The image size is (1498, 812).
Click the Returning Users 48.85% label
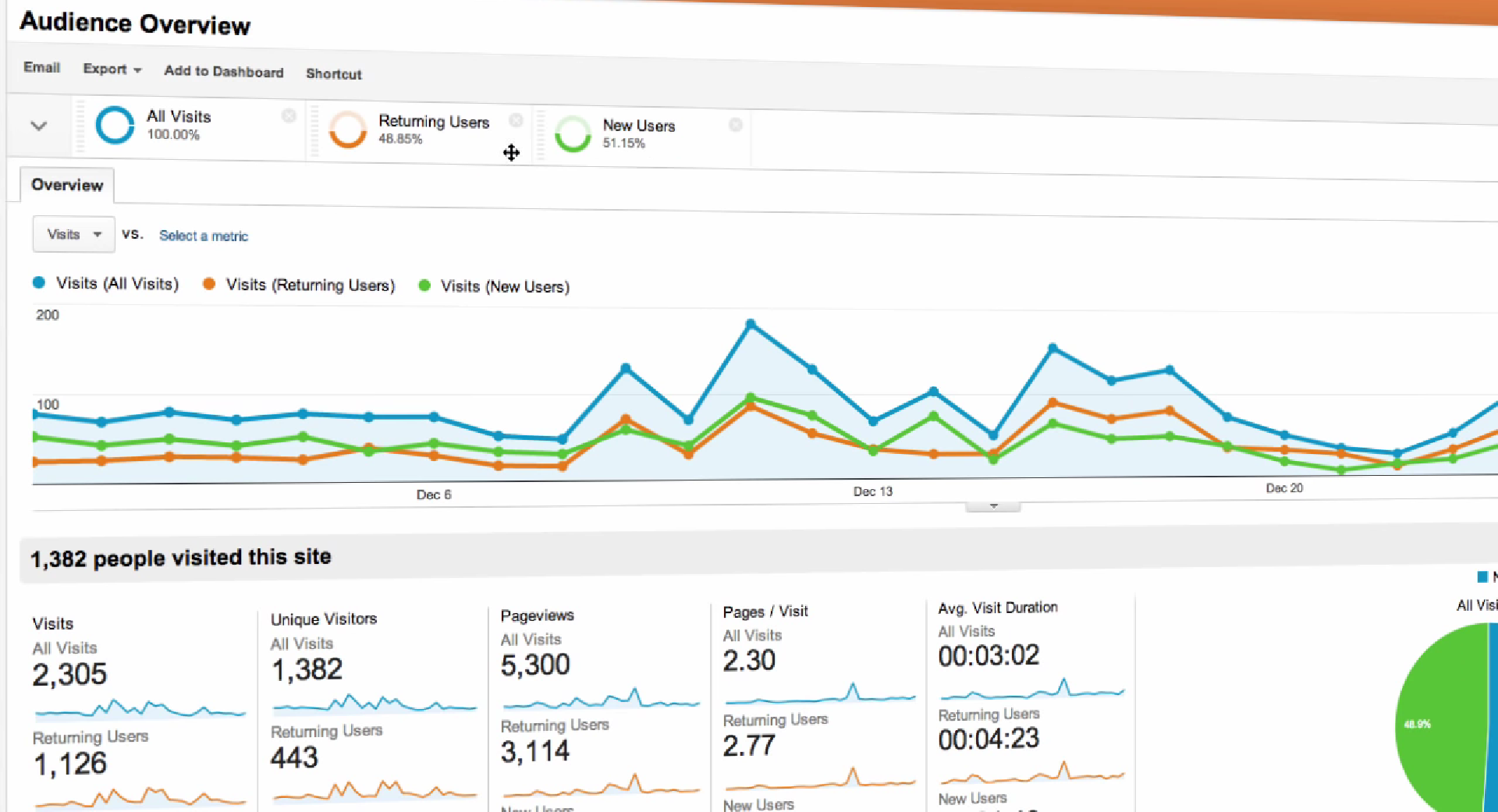(x=434, y=129)
